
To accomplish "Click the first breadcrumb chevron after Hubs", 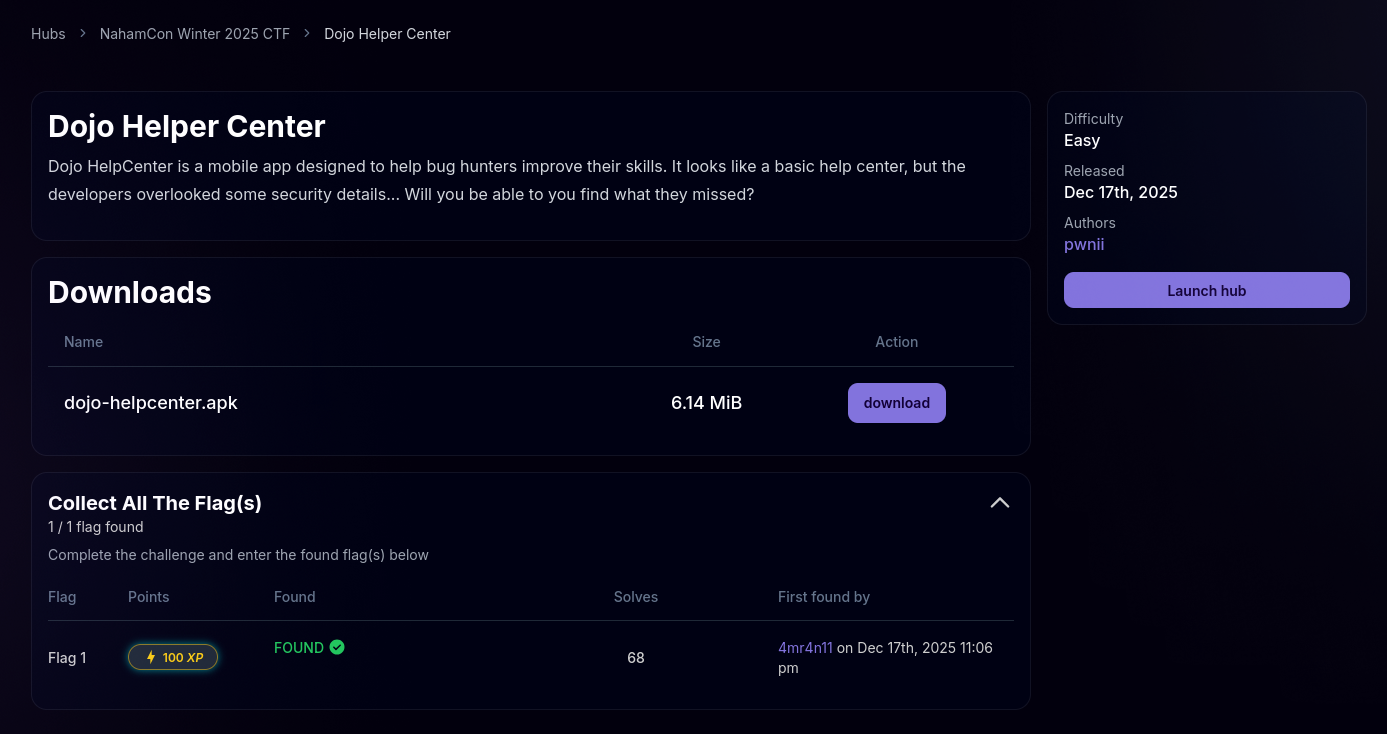I will (x=83, y=34).
